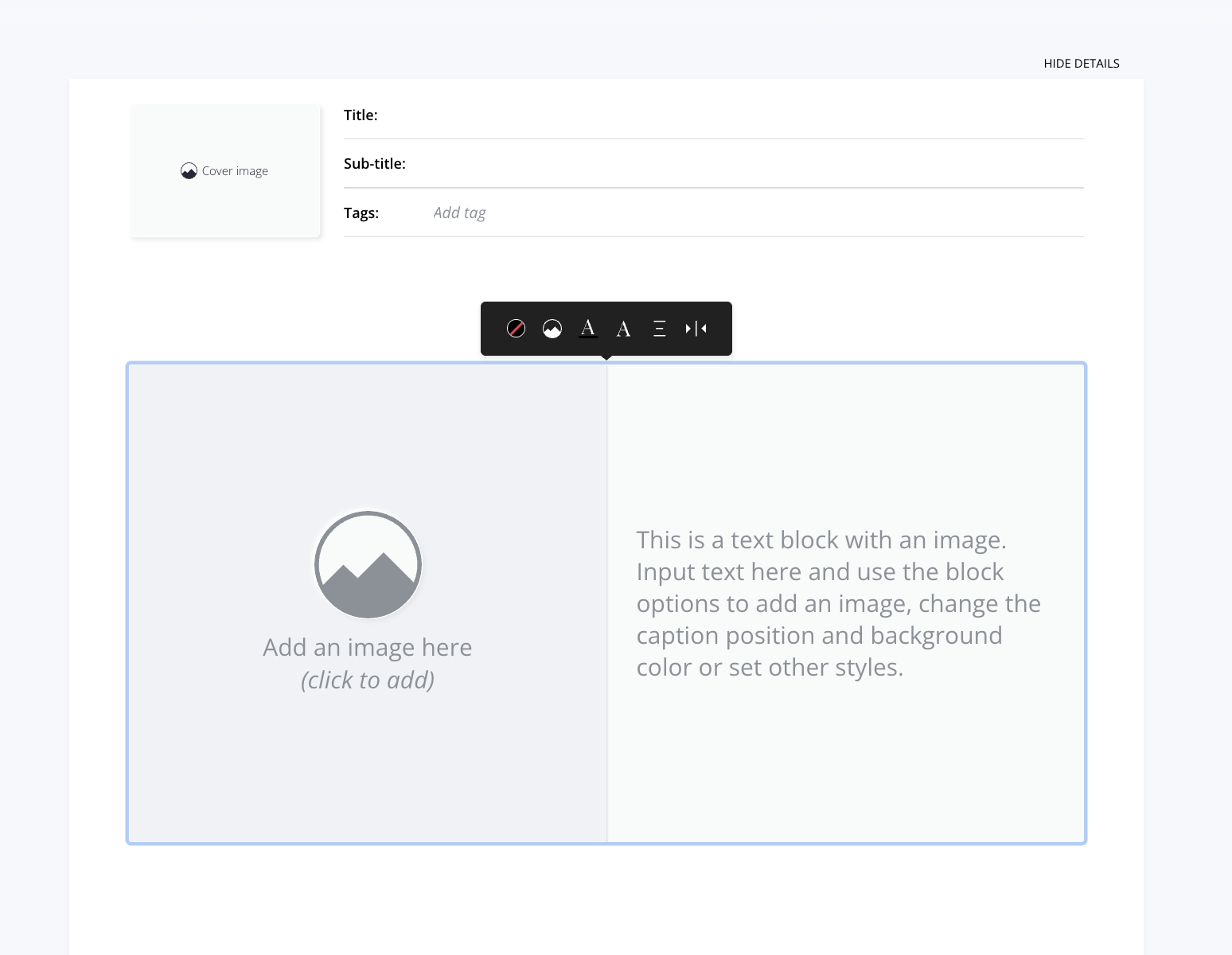Click the "Sub-title:" label

[375, 164]
